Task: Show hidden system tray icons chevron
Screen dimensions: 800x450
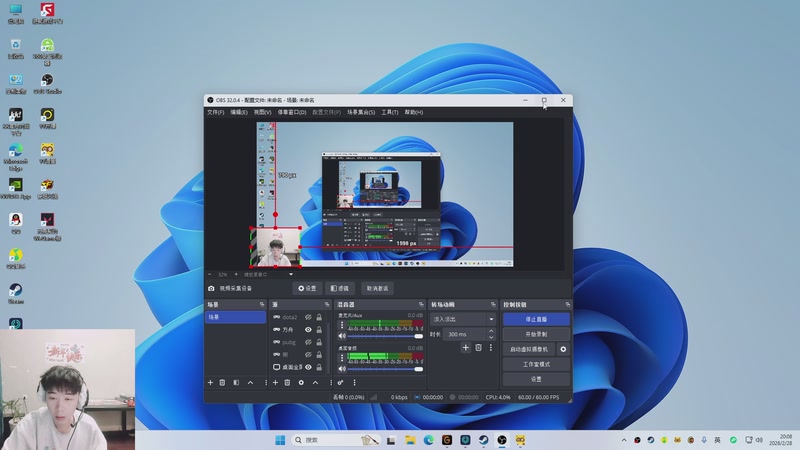Action: (623, 440)
